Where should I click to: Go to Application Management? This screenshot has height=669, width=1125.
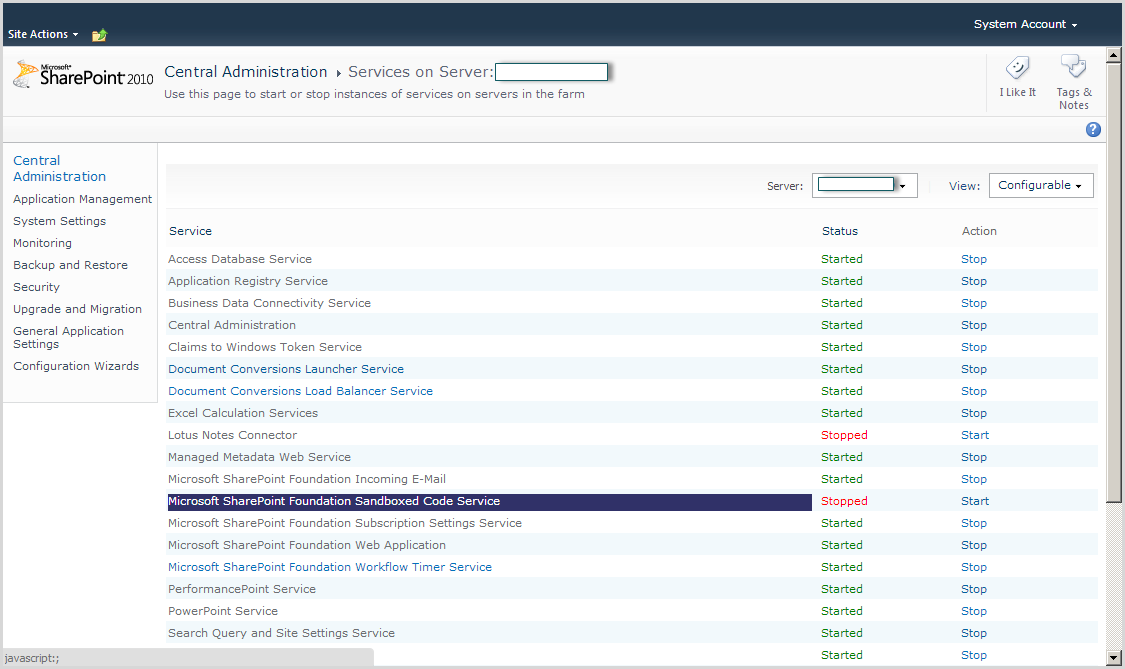click(83, 199)
